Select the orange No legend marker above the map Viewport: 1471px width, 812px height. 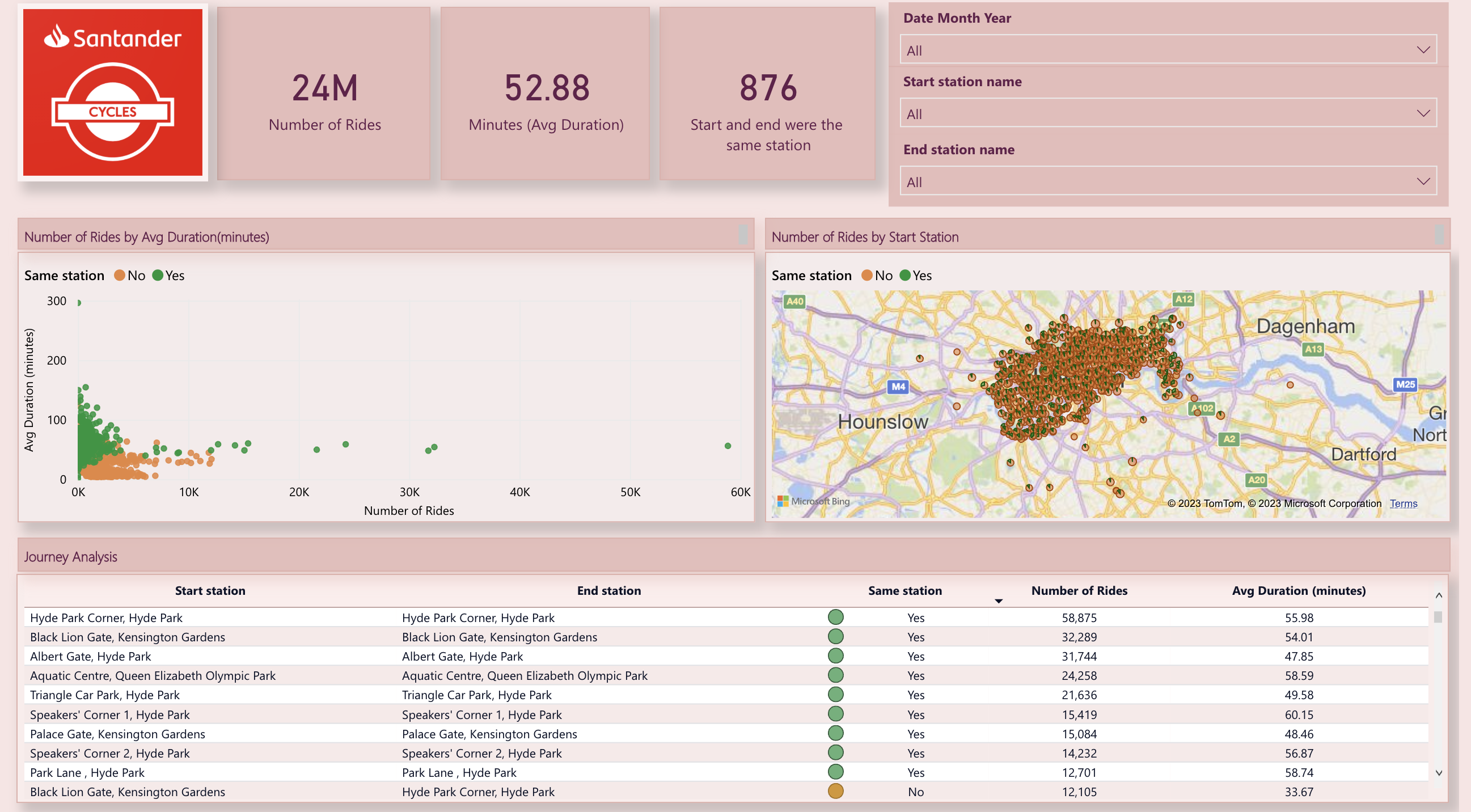(x=866, y=275)
